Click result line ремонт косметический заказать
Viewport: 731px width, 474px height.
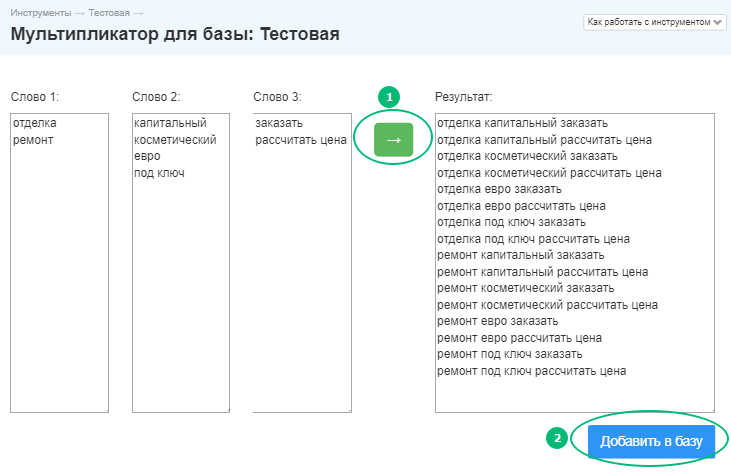point(526,289)
